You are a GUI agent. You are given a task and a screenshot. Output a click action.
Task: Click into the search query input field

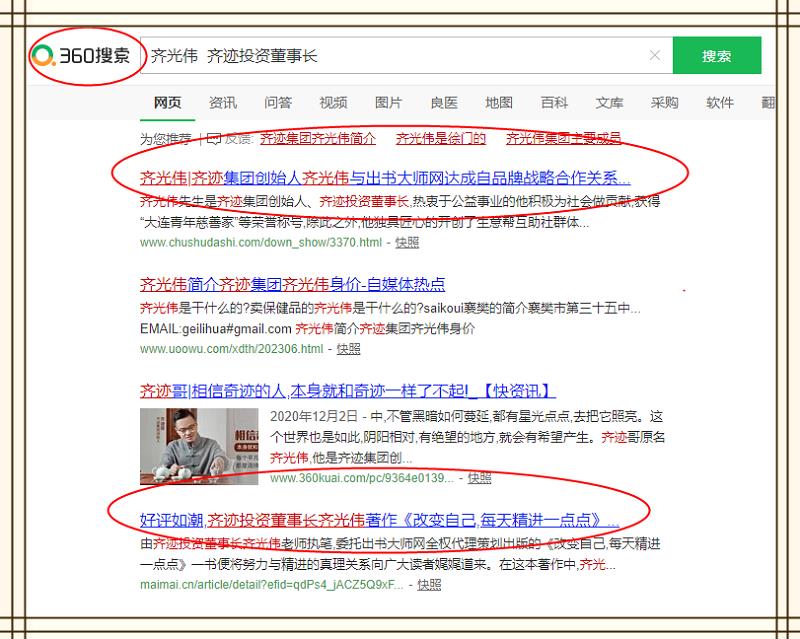pyautogui.click(x=400, y=56)
